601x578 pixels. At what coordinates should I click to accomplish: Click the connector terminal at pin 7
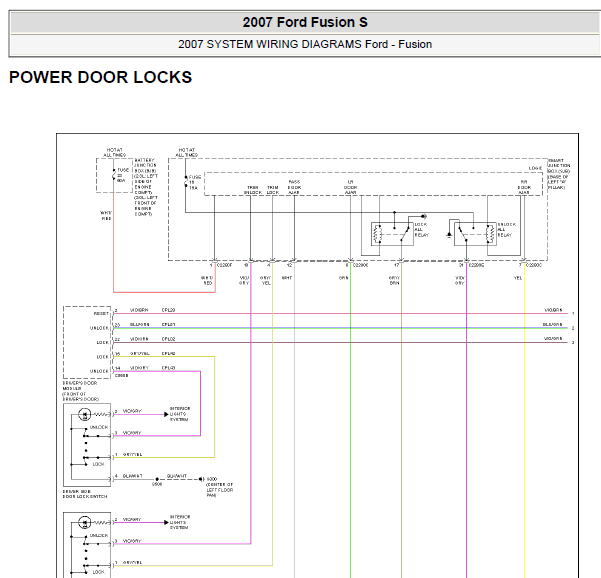(x=524, y=260)
